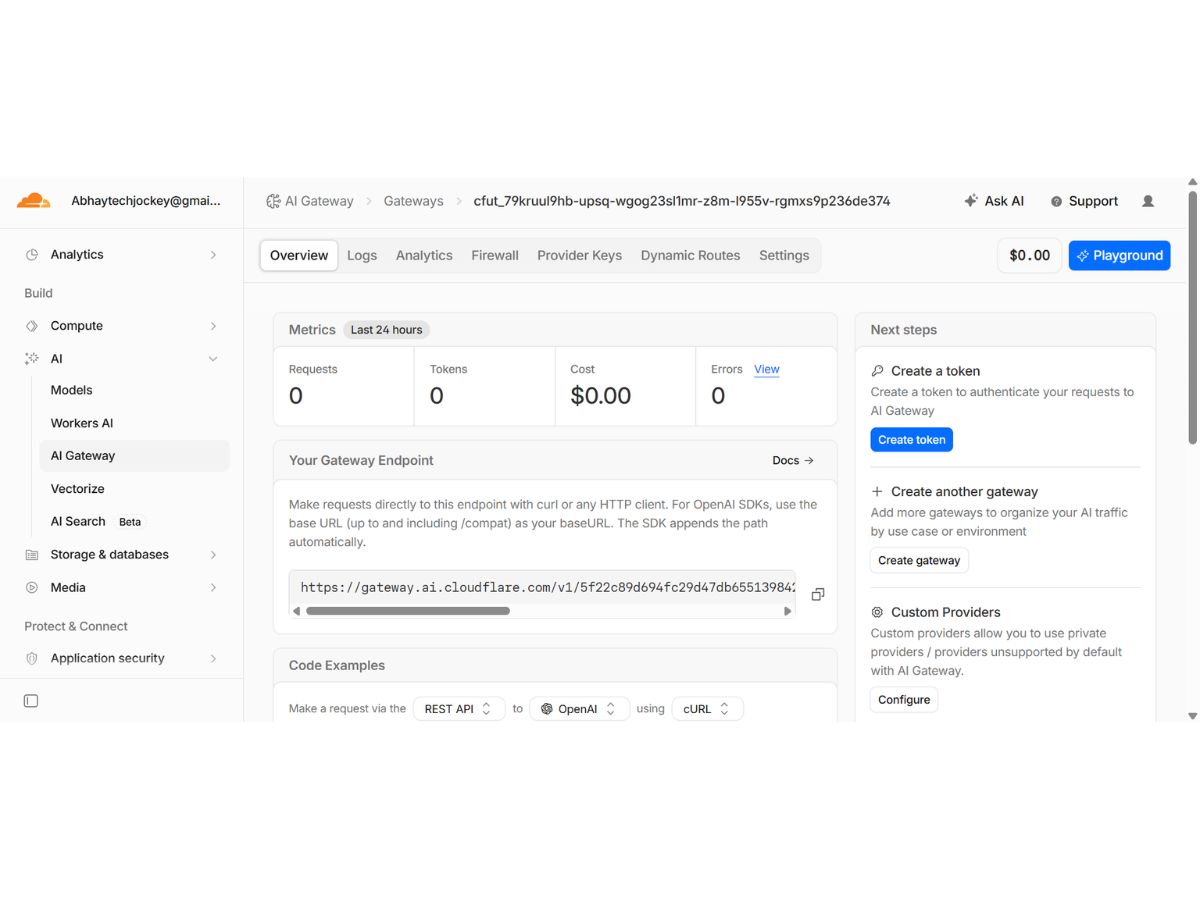The image size is (1200, 900).
Task: Expand the Application security section
Action: [213, 659]
